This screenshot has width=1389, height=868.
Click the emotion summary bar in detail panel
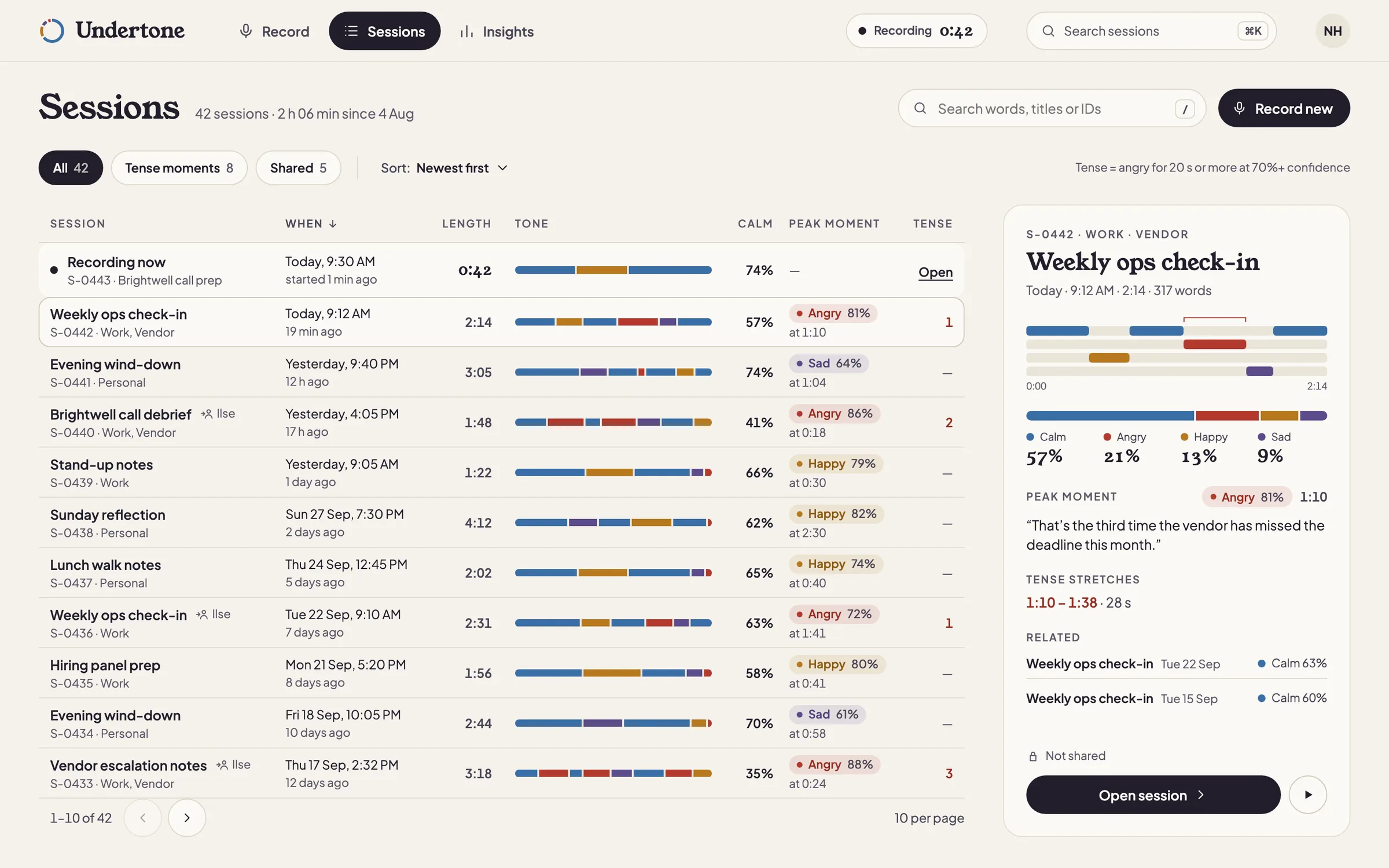point(1176,415)
